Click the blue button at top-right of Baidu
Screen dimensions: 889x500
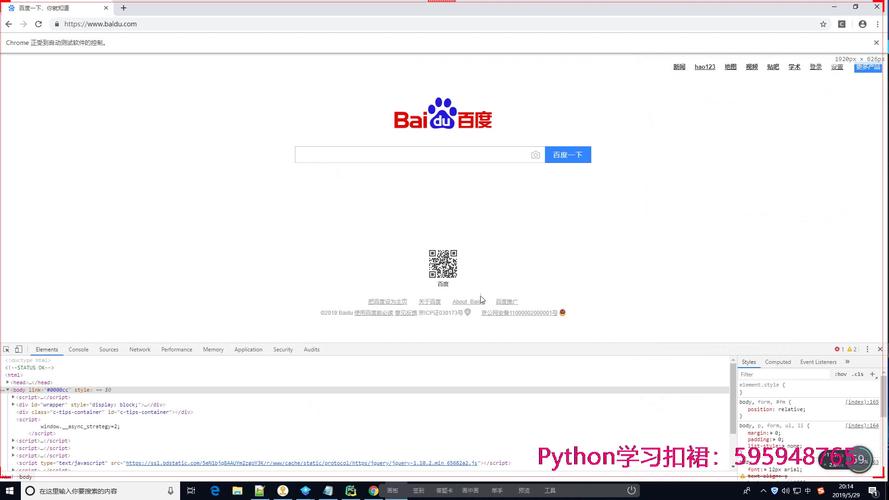click(x=868, y=67)
